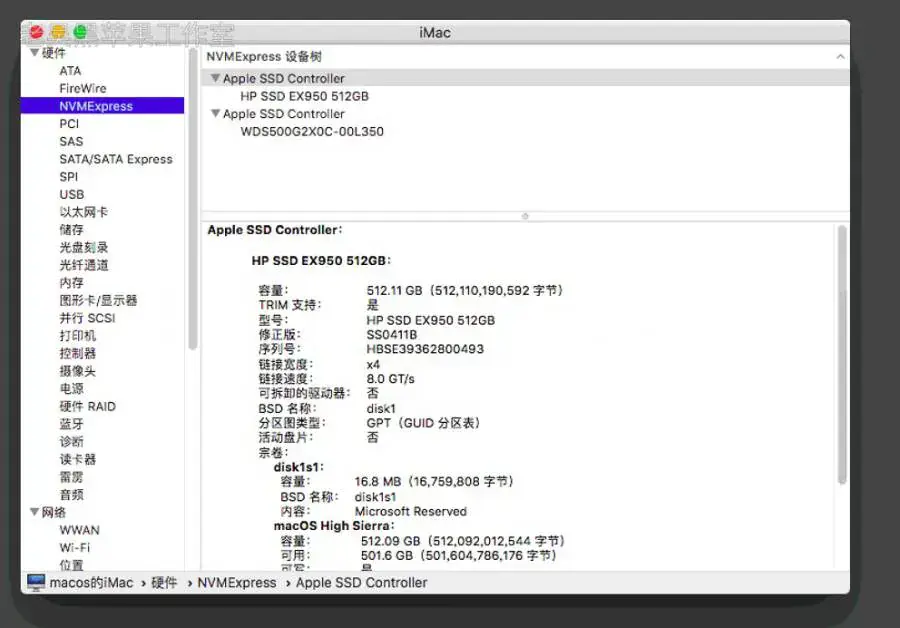Open 内存 memory section
This screenshot has height=628, width=900.
pyautogui.click(x=71, y=282)
